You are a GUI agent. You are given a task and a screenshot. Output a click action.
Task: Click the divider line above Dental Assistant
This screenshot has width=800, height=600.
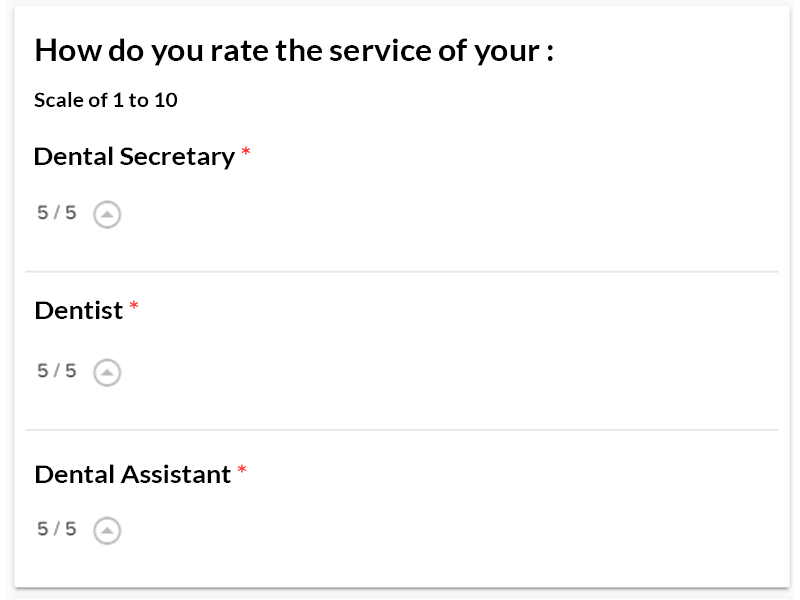pyautogui.click(x=401, y=430)
